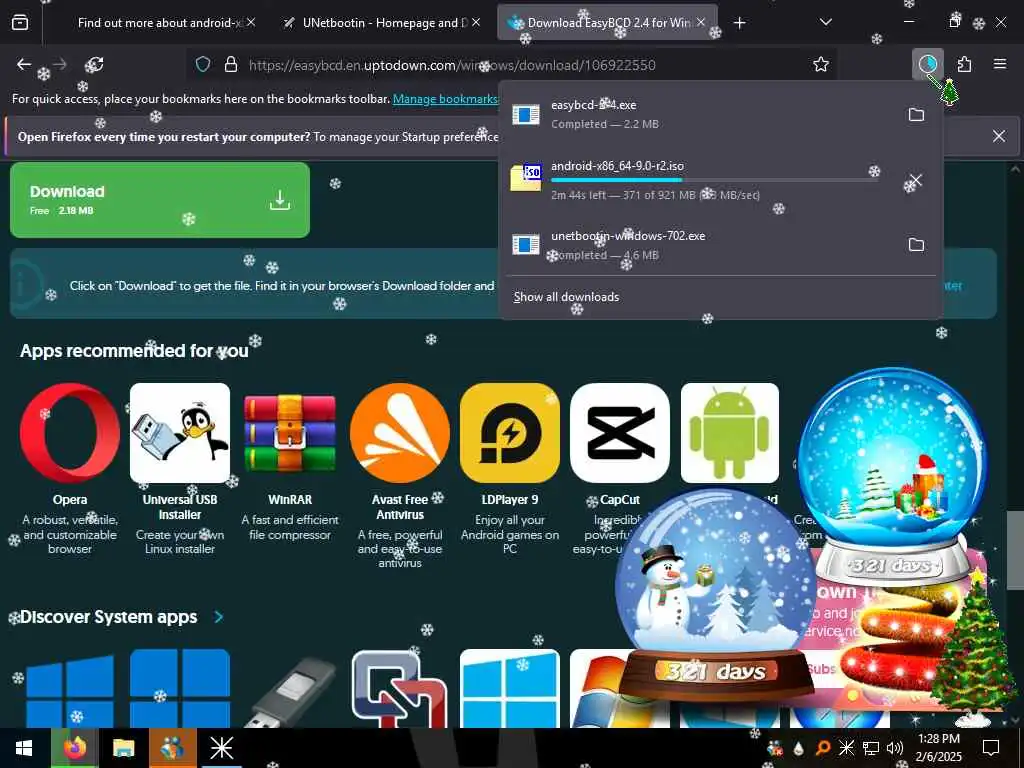Go back using the browser back arrow
Viewport: 1024px width, 768px height.
point(24,64)
